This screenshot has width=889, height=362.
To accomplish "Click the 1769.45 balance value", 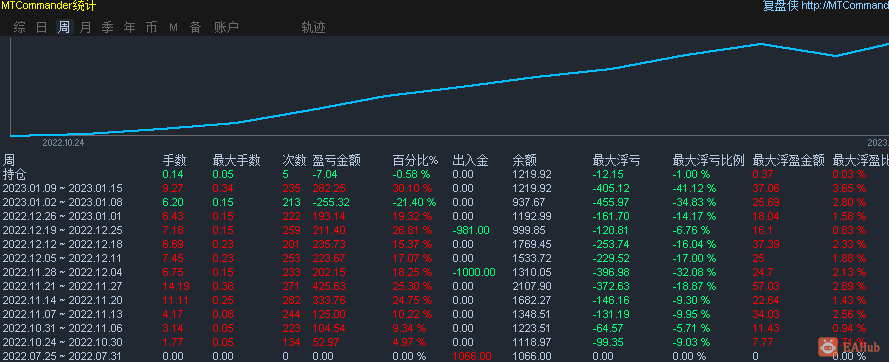I will tap(532, 244).
